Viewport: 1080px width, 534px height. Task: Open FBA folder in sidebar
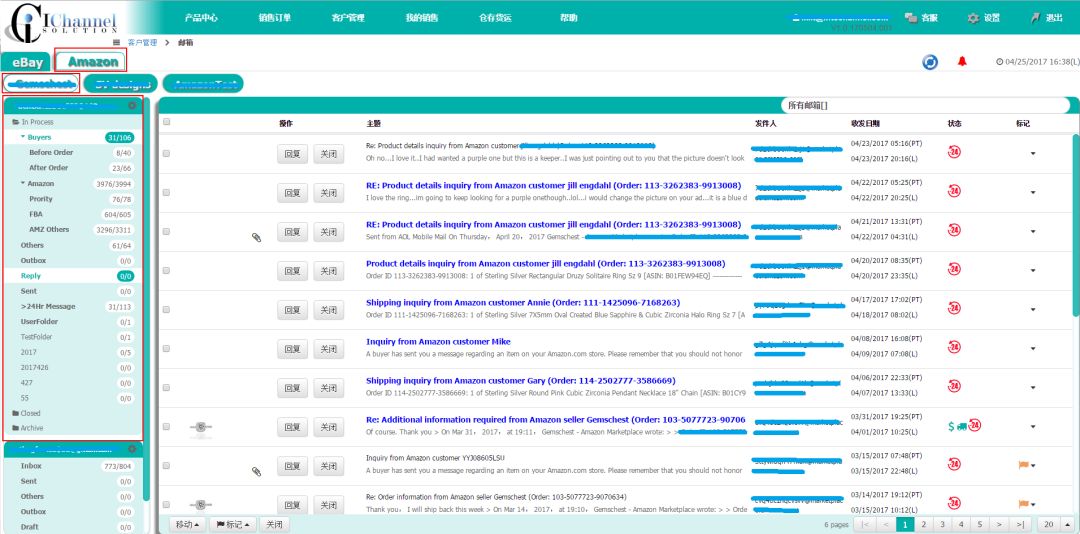[x=36, y=214]
